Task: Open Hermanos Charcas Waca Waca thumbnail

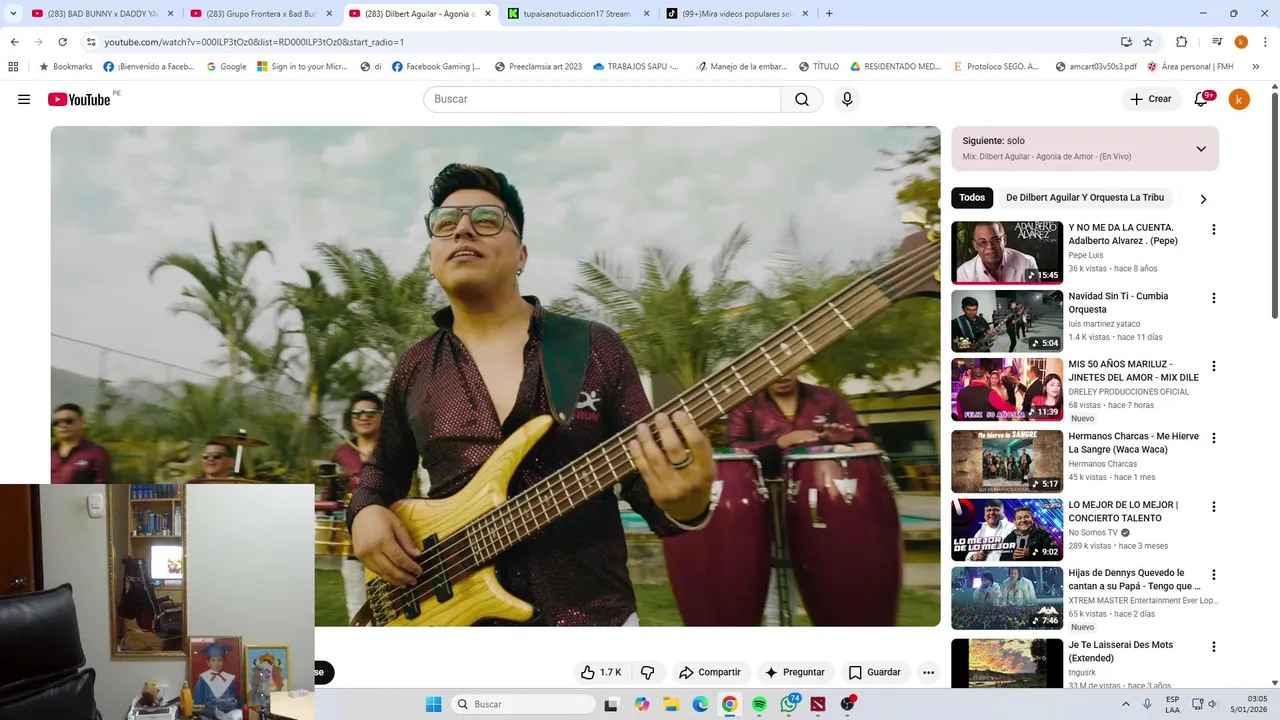Action: click(x=1007, y=461)
